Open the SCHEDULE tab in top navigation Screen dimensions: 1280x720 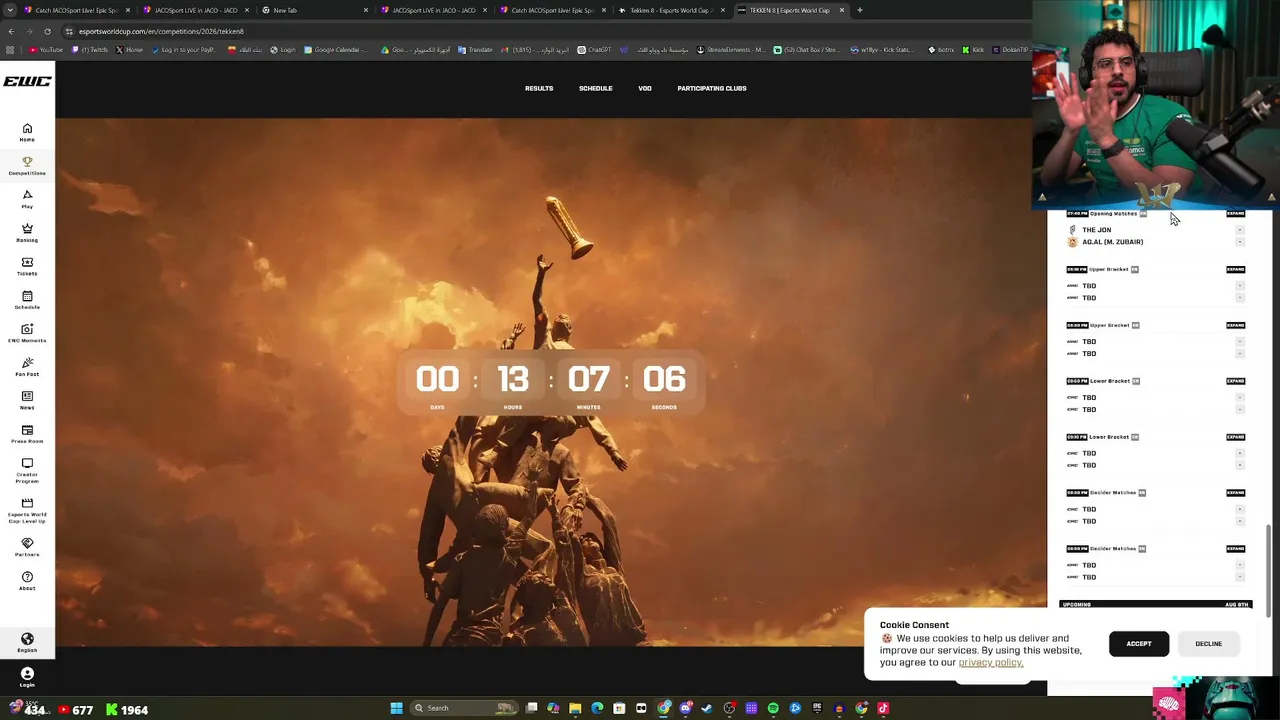pos(595,88)
